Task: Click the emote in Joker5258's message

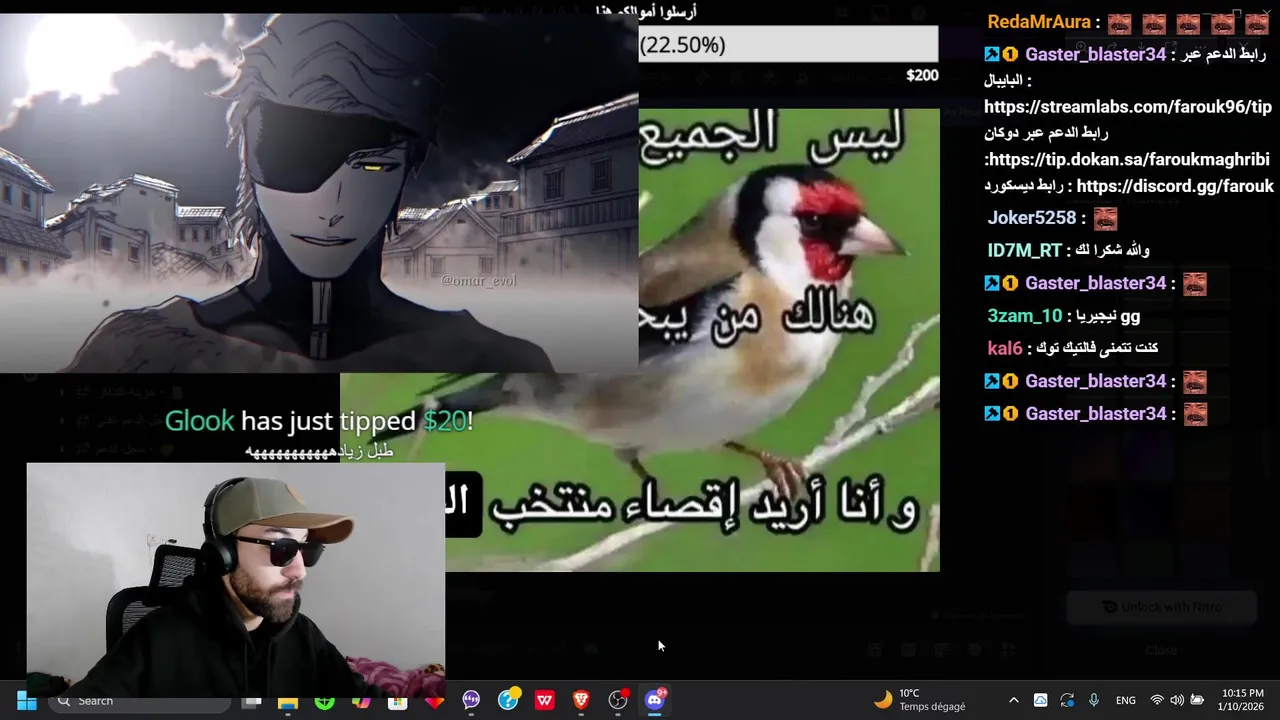Action: [x=1105, y=218]
